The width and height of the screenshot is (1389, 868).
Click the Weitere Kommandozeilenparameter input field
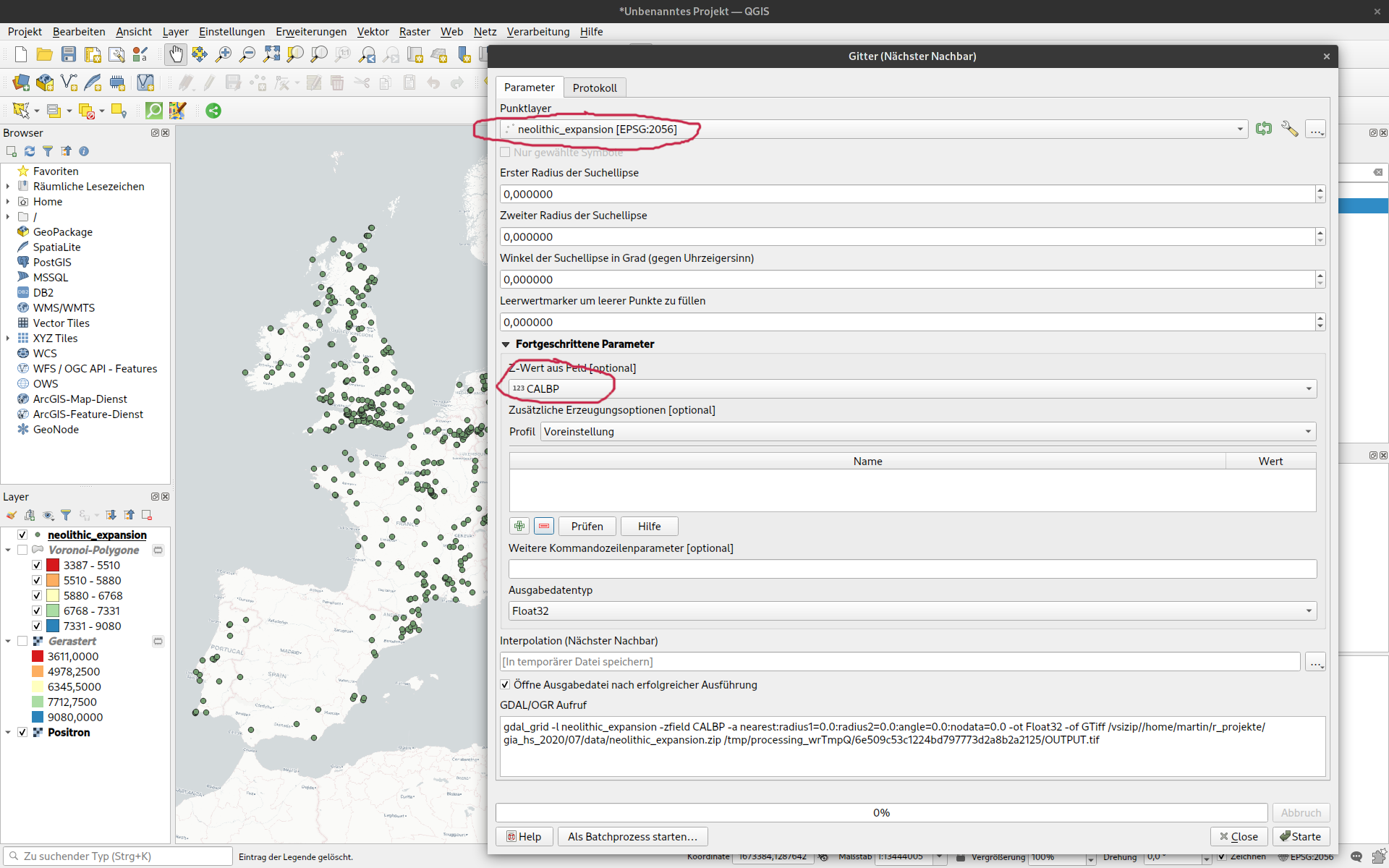[912, 569]
